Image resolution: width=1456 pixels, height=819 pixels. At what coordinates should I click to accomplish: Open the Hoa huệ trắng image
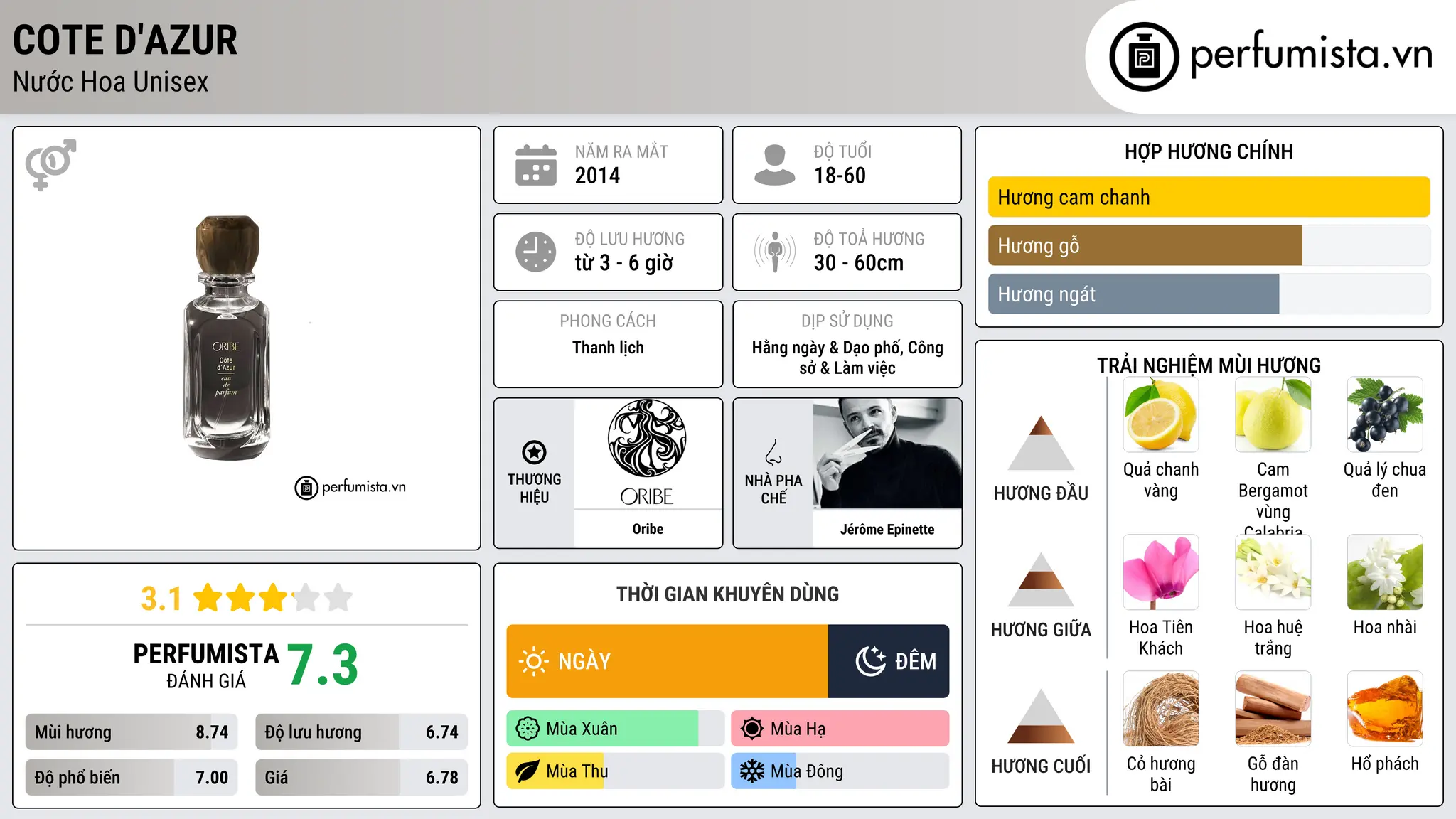pos(1273,572)
